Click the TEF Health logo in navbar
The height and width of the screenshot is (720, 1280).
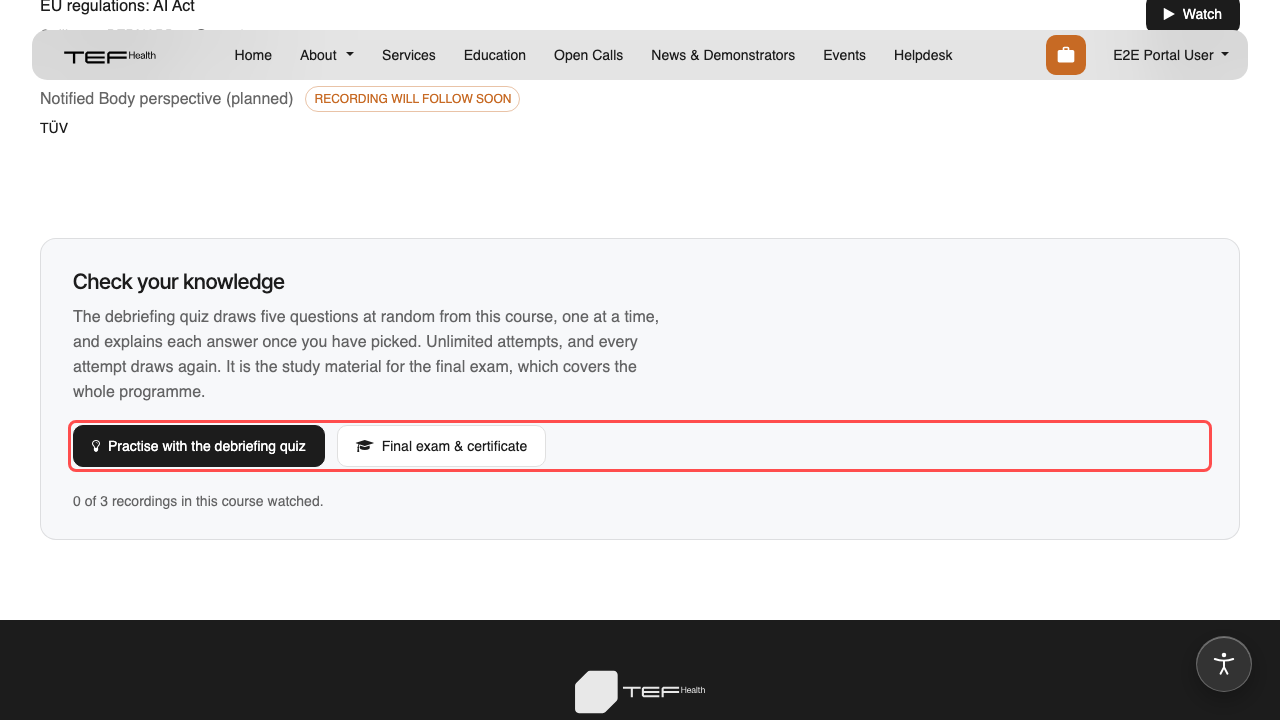(110, 56)
